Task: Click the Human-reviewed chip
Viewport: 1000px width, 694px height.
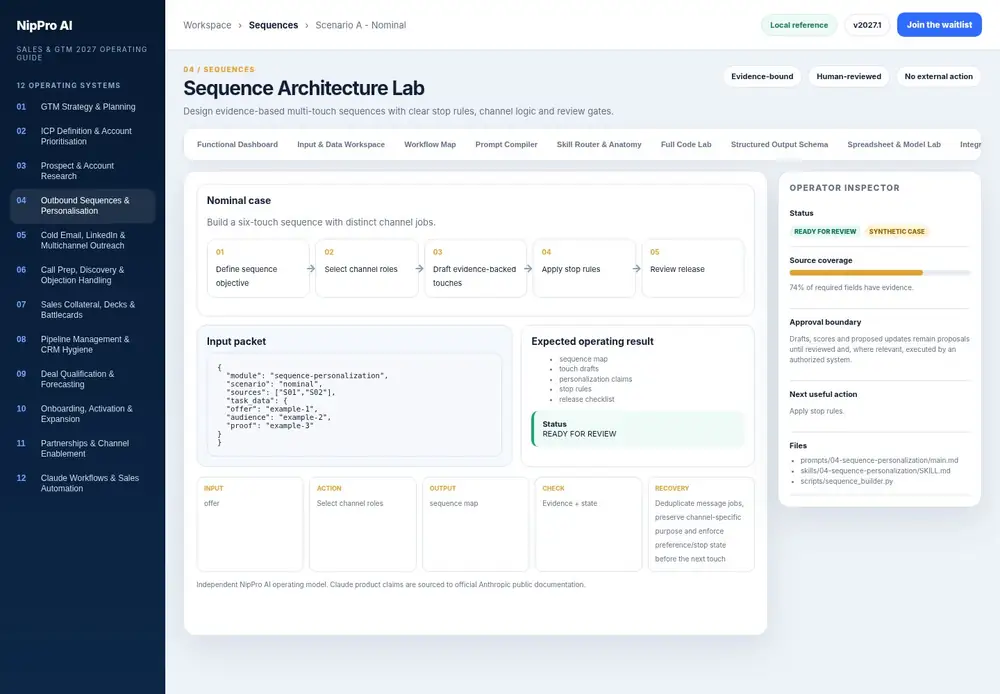Action: point(848,77)
